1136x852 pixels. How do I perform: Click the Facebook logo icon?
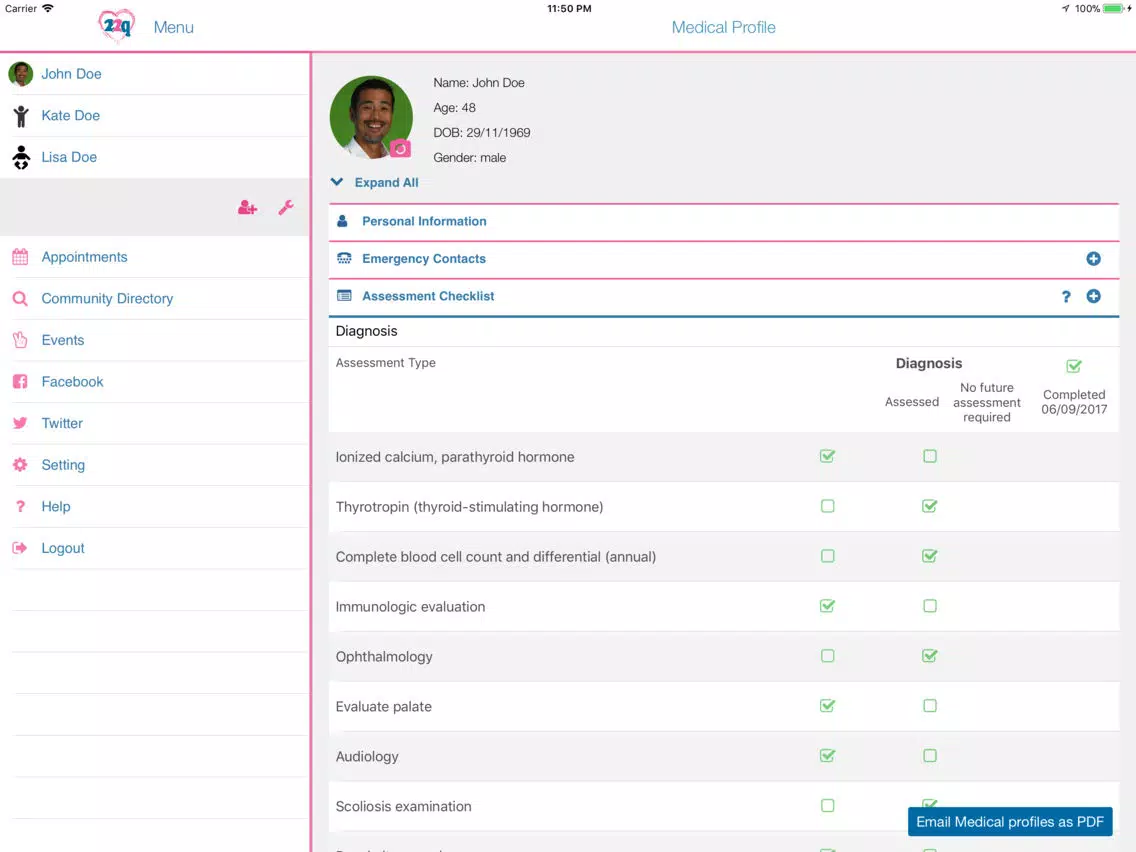click(x=20, y=382)
